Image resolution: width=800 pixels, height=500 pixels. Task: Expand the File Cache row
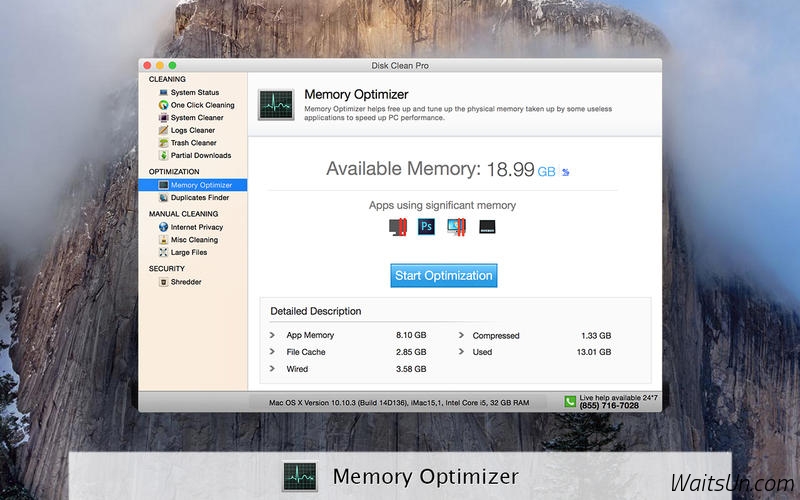pos(272,352)
